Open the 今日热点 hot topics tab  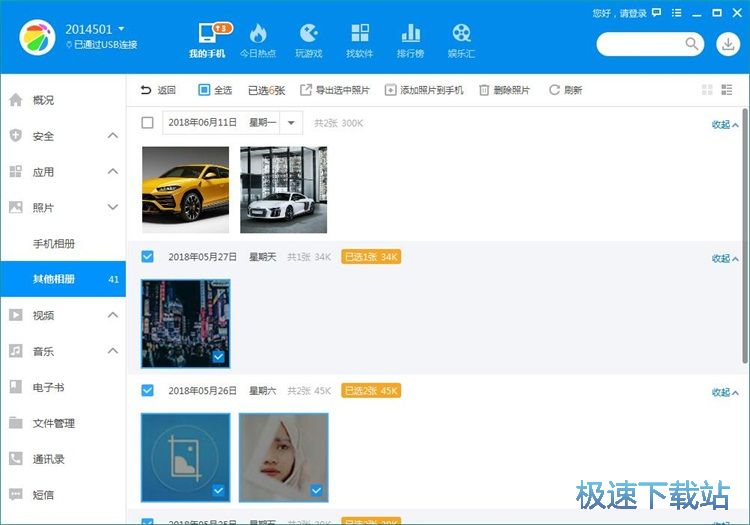coord(258,41)
